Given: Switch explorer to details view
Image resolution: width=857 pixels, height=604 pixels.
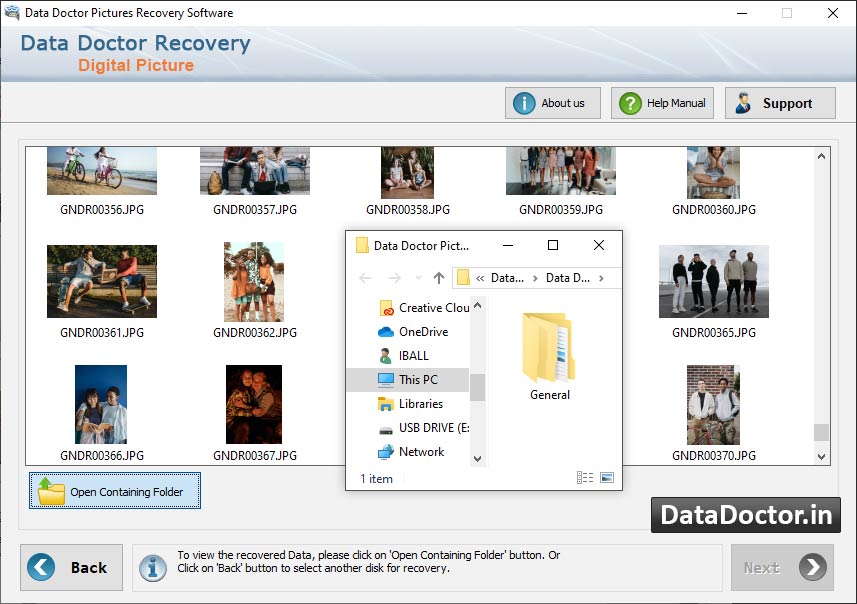Looking at the screenshot, I should tap(585, 478).
